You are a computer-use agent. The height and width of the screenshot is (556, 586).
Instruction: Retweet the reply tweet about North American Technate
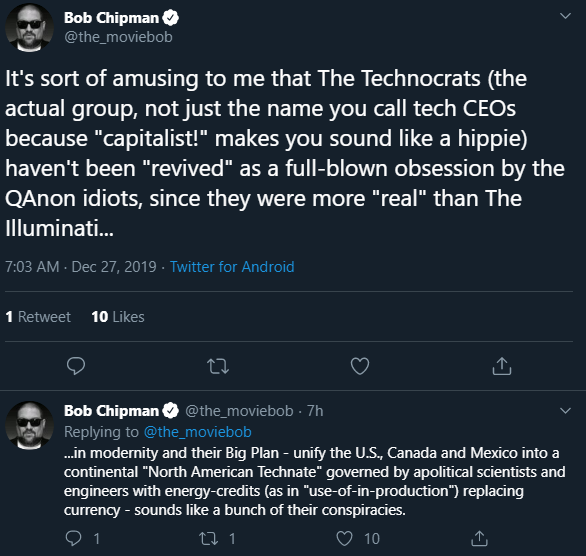coord(209,538)
